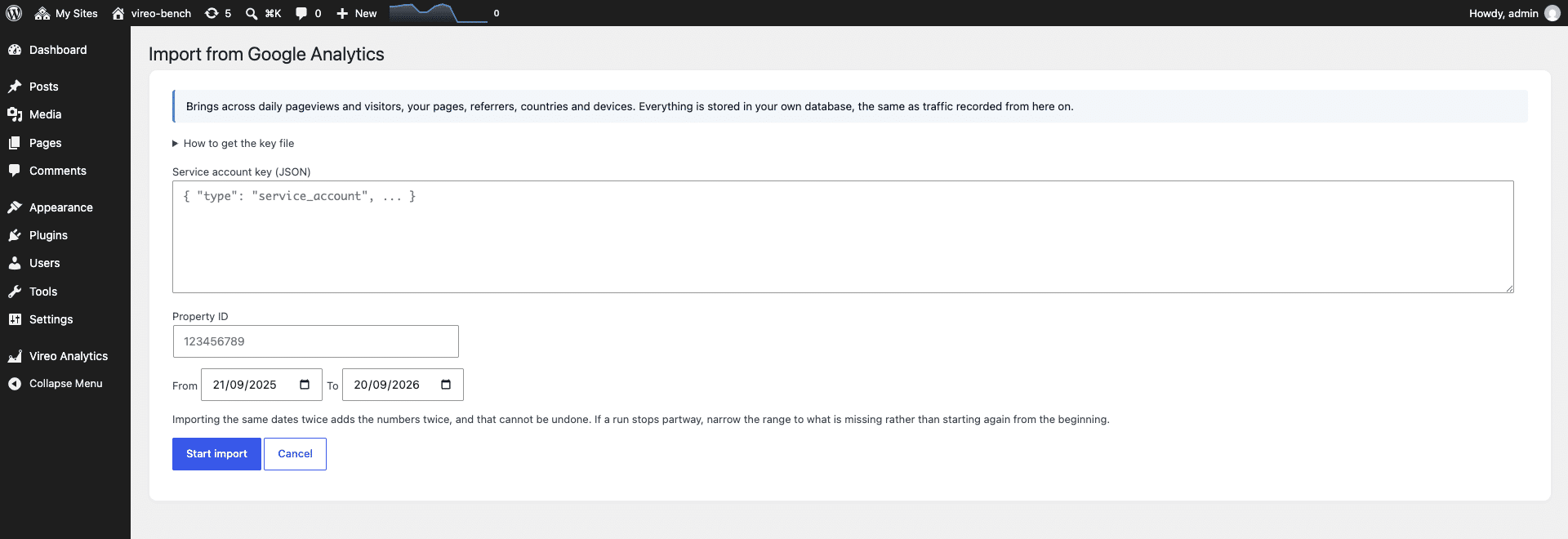Open My Sites network menu
The width and height of the screenshot is (1568, 539).
tap(66, 13)
